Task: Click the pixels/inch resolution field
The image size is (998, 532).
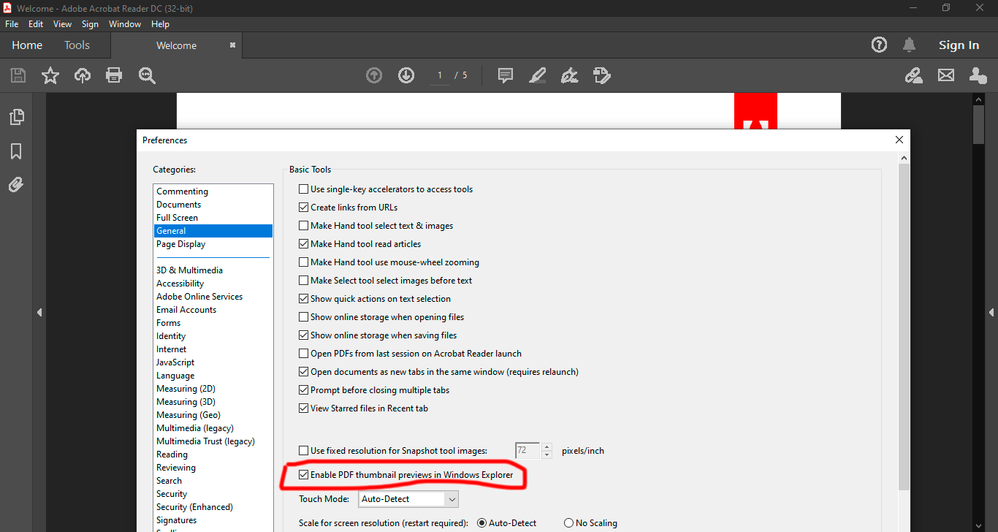Action: pyautogui.click(x=527, y=451)
